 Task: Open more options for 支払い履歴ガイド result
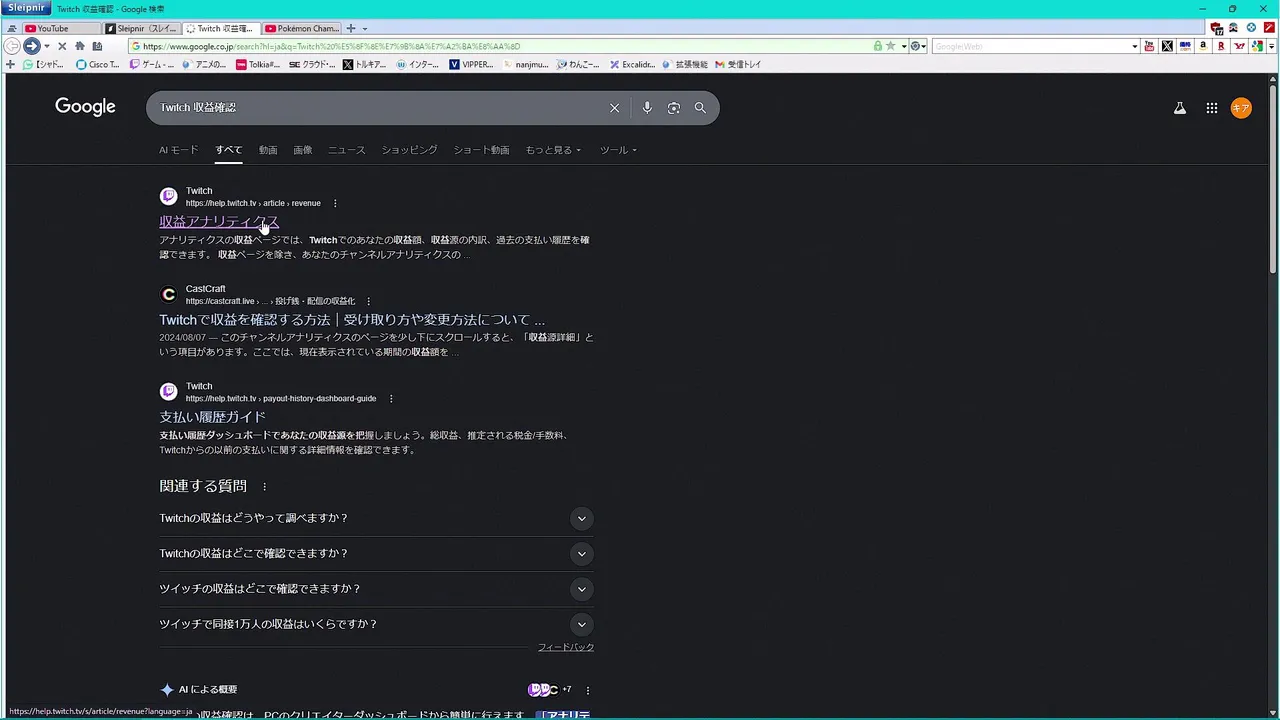point(390,398)
